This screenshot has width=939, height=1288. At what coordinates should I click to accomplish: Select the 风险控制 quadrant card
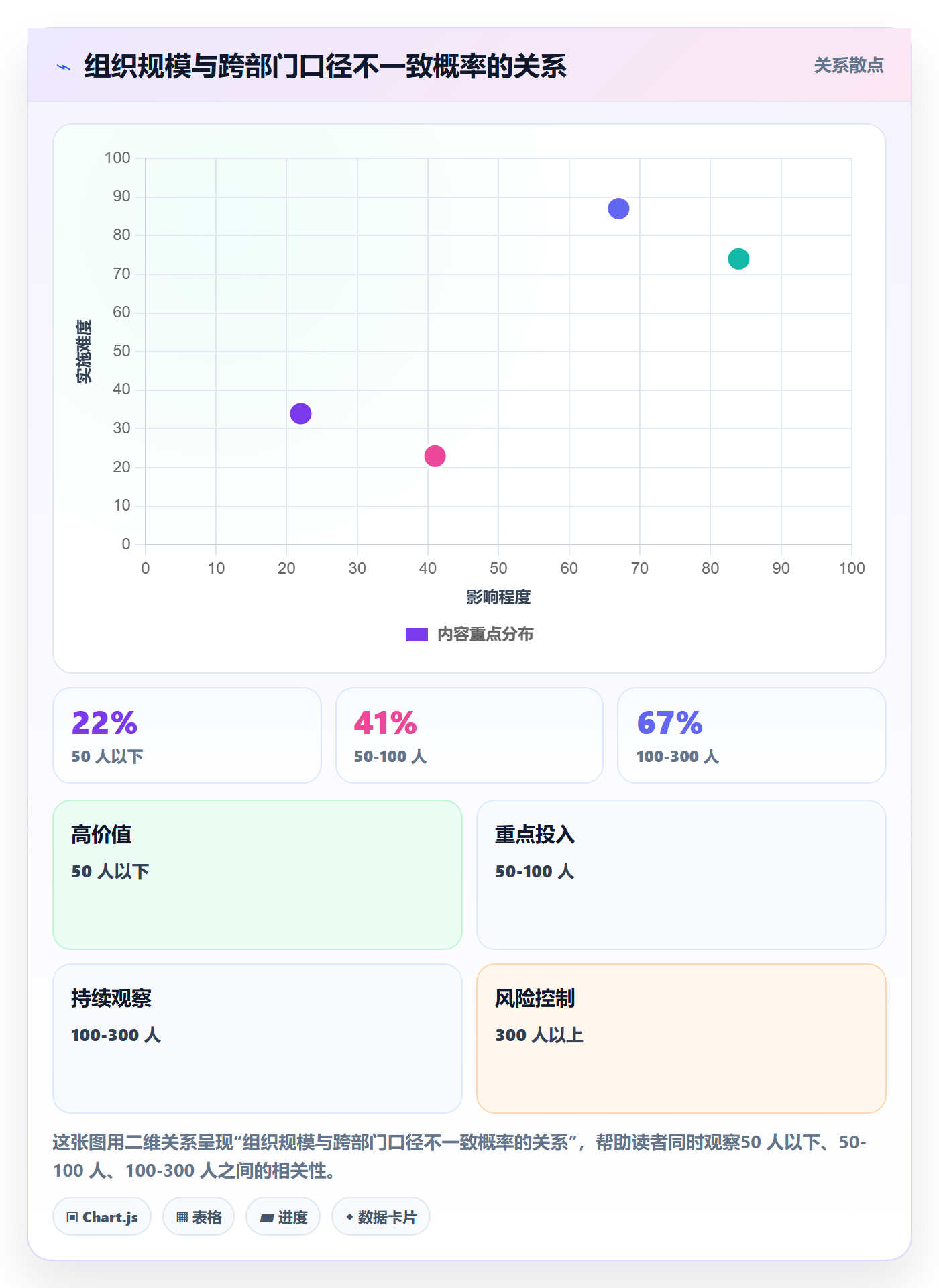point(681,1038)
